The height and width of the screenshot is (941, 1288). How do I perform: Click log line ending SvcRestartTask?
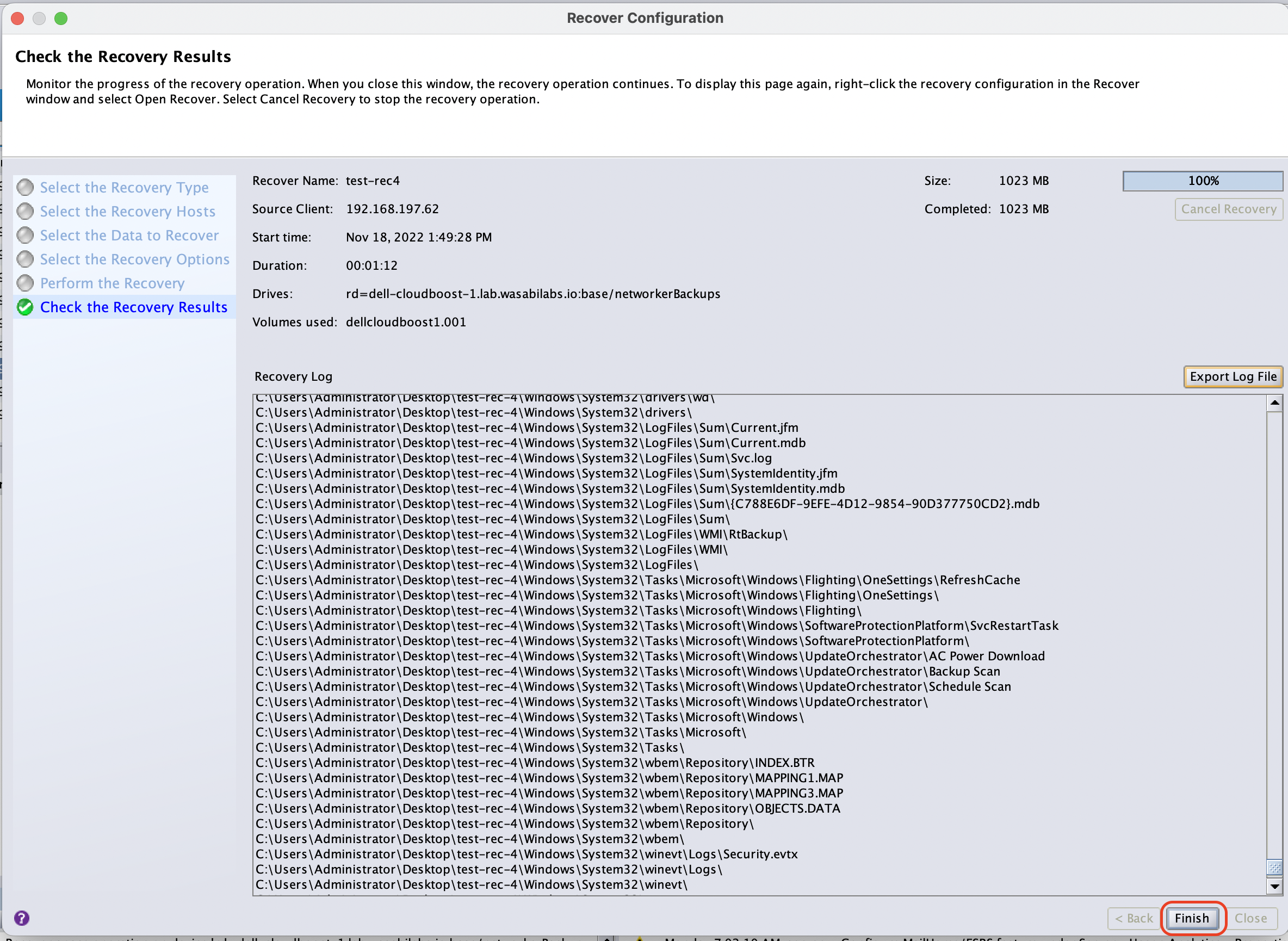point(657,626)
